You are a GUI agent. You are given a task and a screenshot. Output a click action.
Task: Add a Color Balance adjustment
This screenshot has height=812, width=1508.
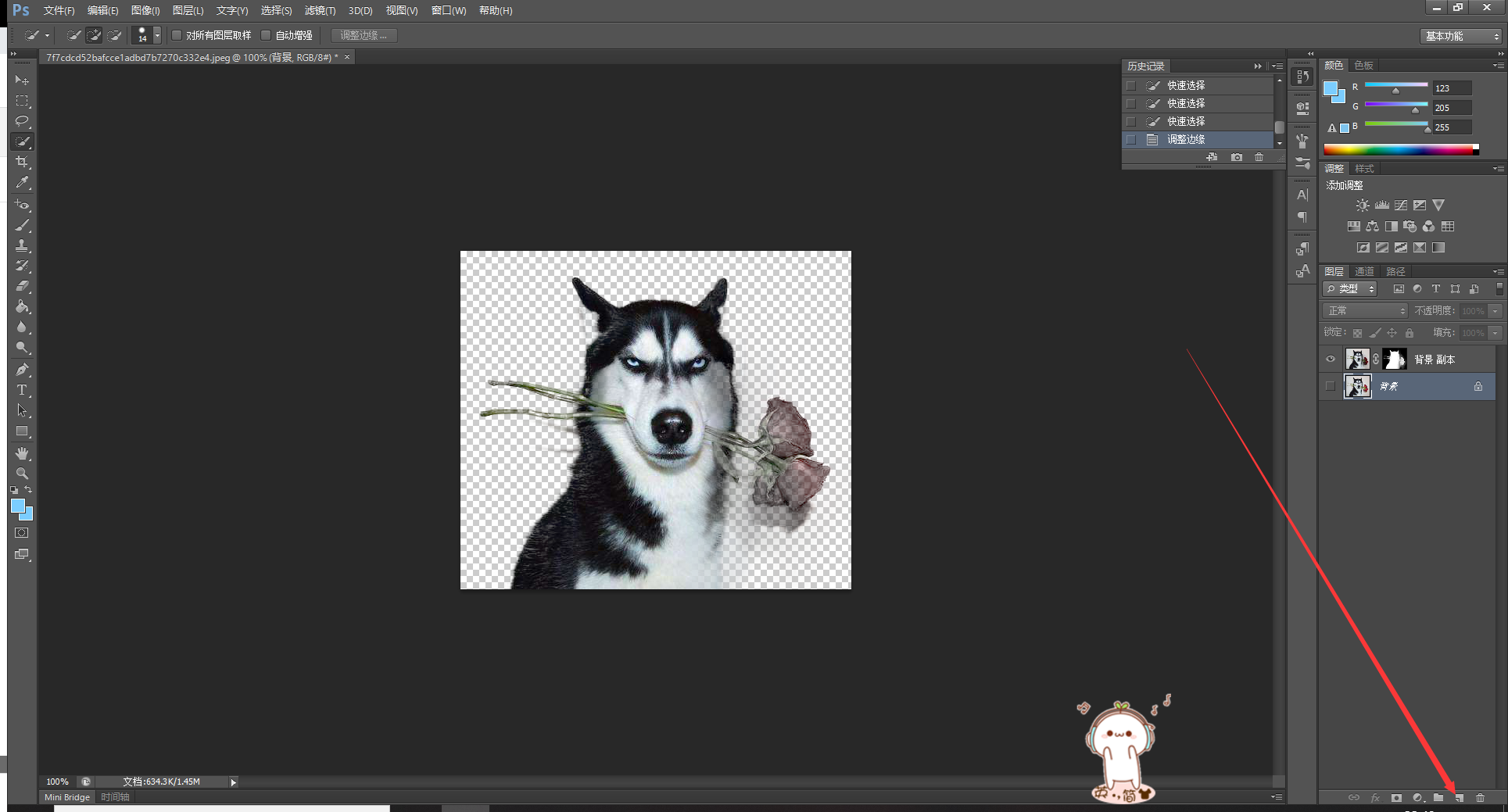(1373, 227)
